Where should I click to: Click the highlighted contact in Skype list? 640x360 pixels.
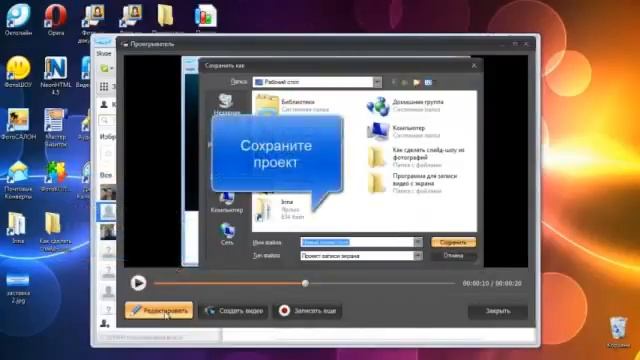[x=107, y=212]
